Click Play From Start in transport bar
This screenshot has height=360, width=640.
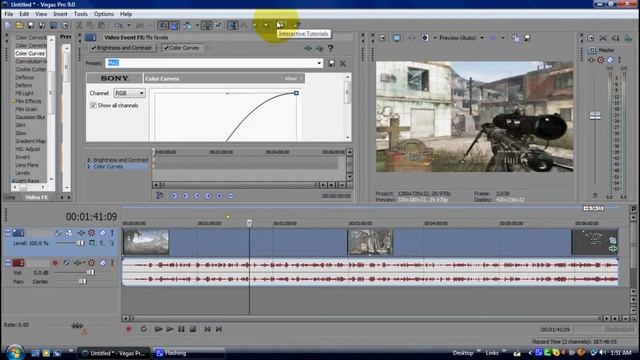(x=158, y=329)
